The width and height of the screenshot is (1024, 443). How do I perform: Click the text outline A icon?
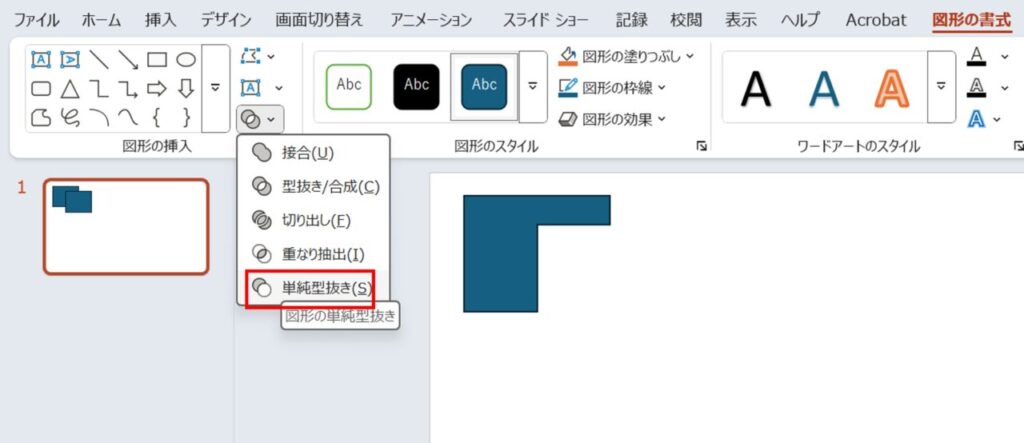(x=976, y=87)
